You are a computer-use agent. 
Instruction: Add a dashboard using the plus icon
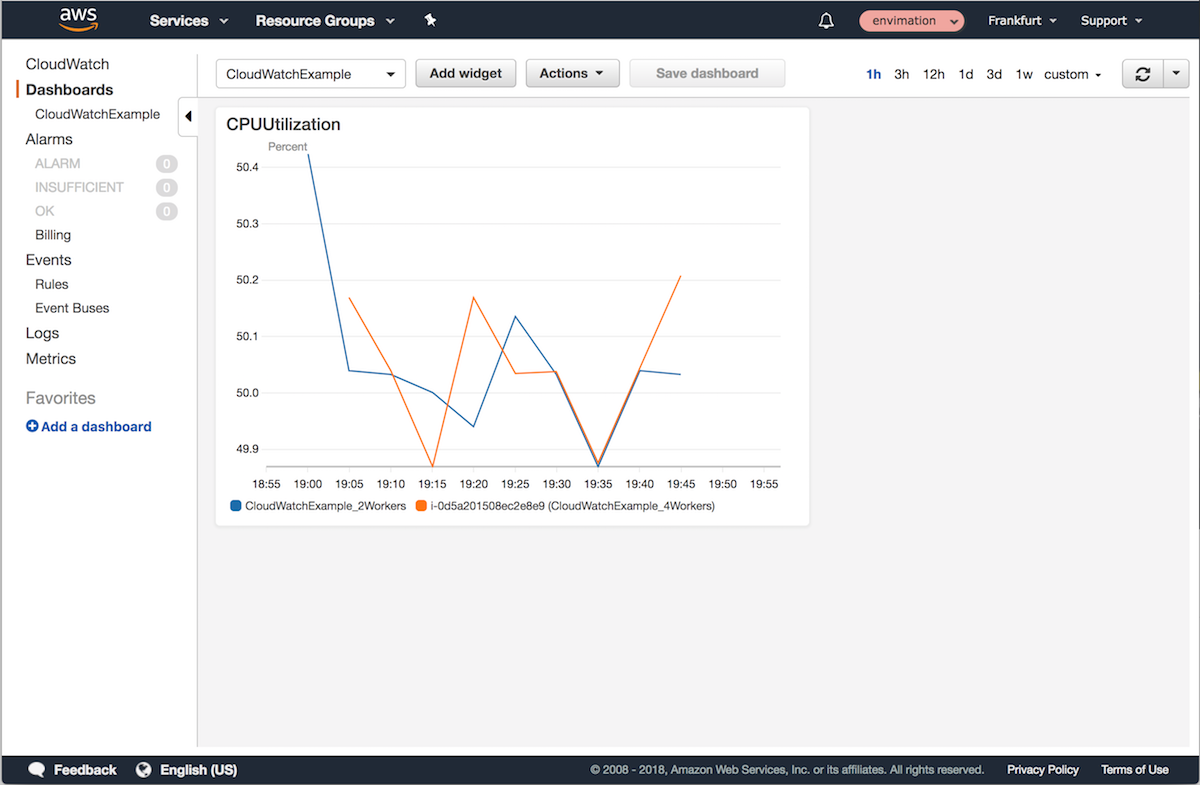(31, 426)
